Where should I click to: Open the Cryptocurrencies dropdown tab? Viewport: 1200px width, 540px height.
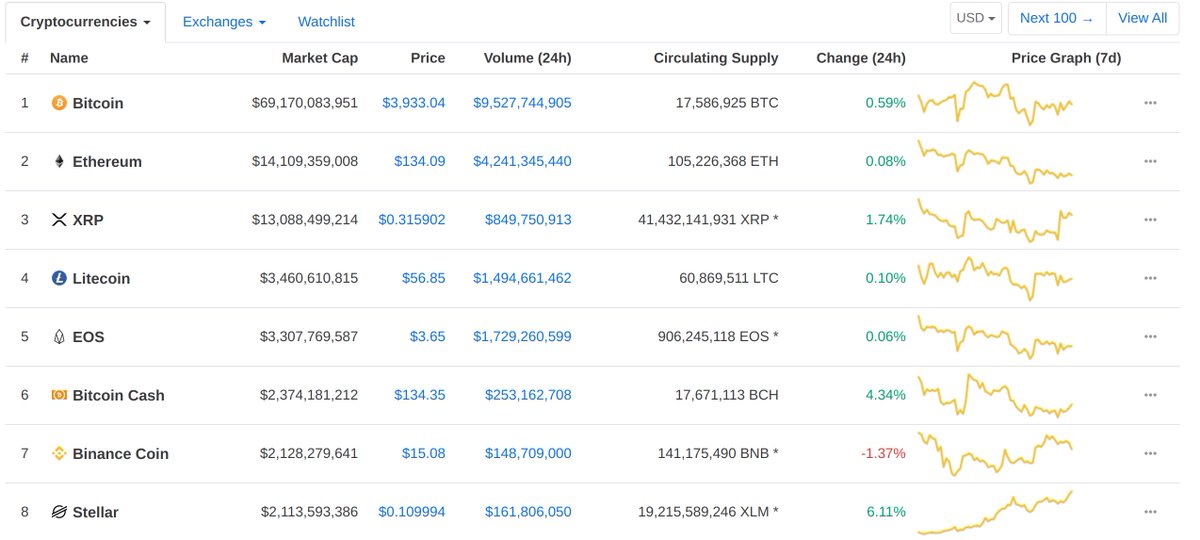(x=85, y=21)
